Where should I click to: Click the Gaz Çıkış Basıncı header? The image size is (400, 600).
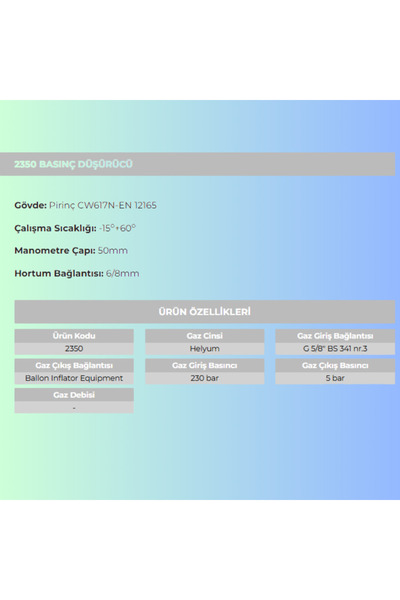tap(335, 365)
